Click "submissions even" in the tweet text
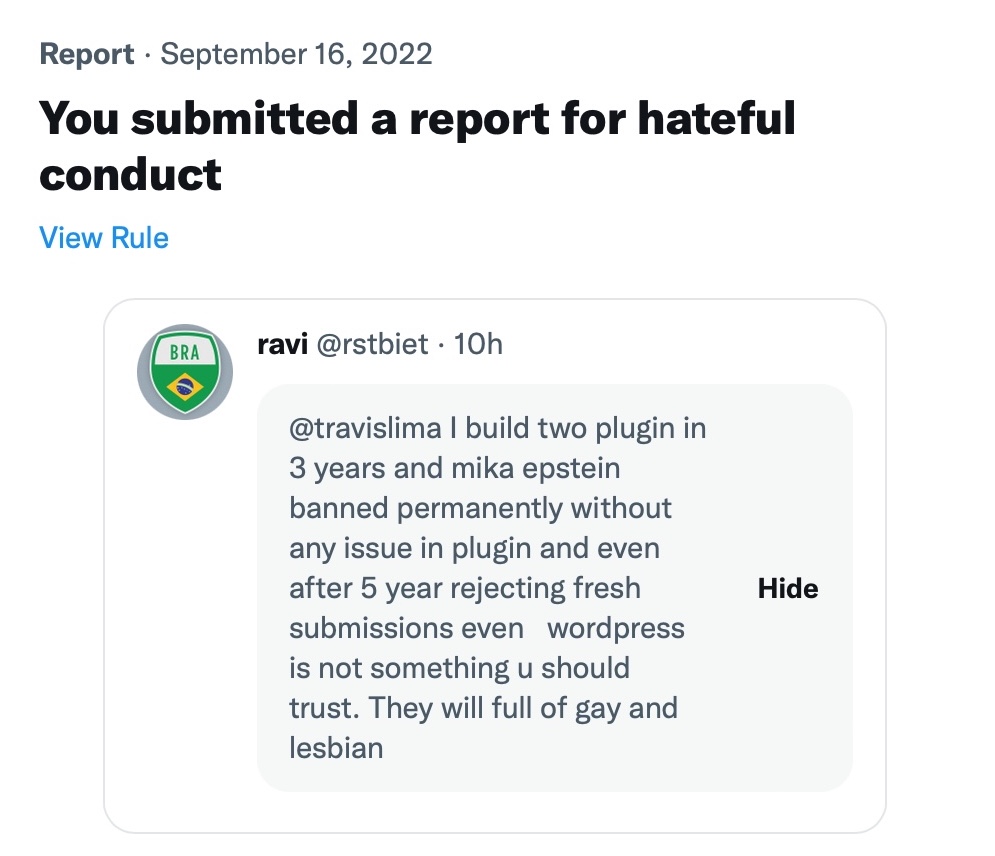 pos(406,628)
